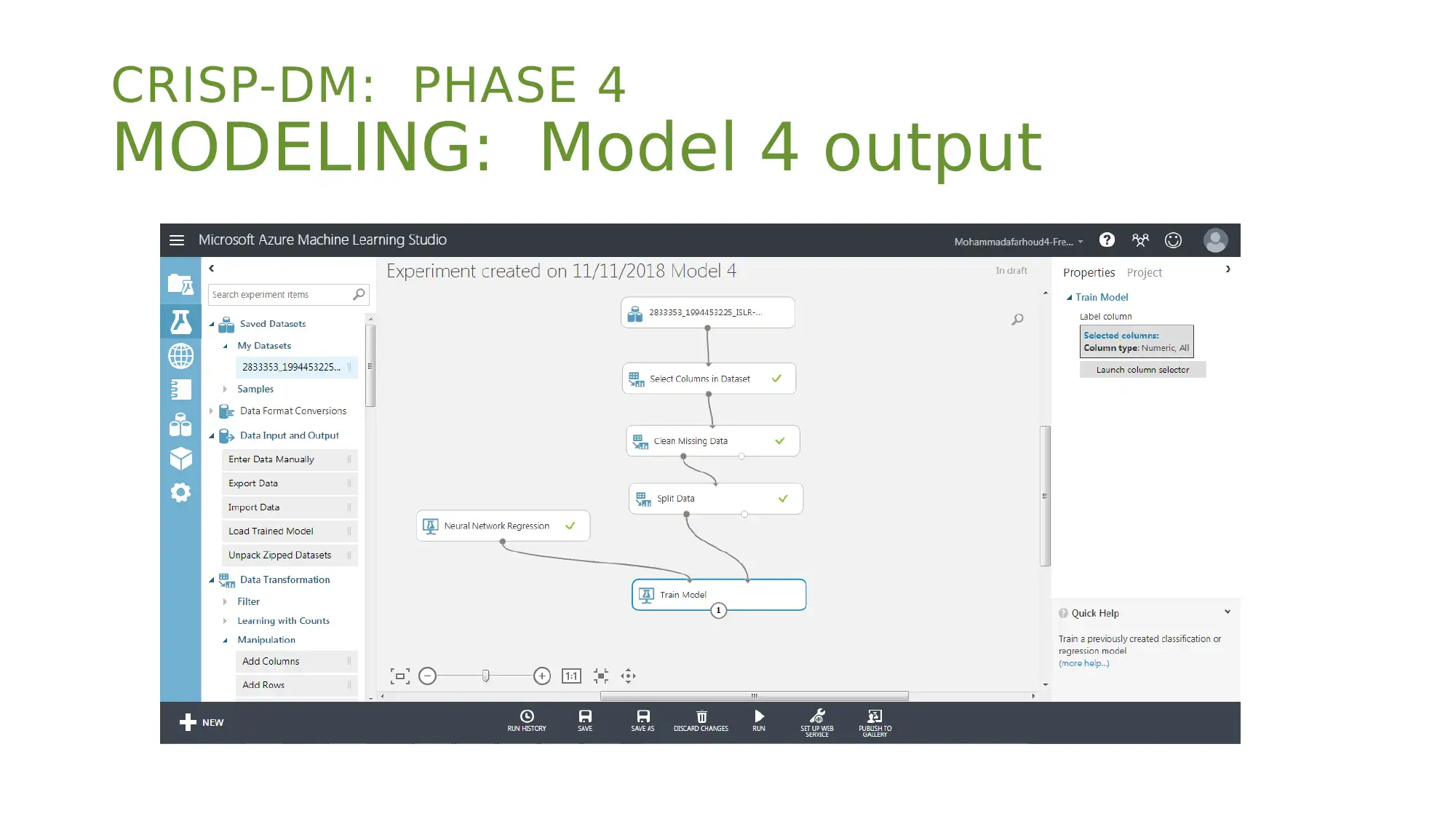Viewport: 1456px width, 819px height.
Task: Click the Launch column selector button
Action: (1141, 369)
